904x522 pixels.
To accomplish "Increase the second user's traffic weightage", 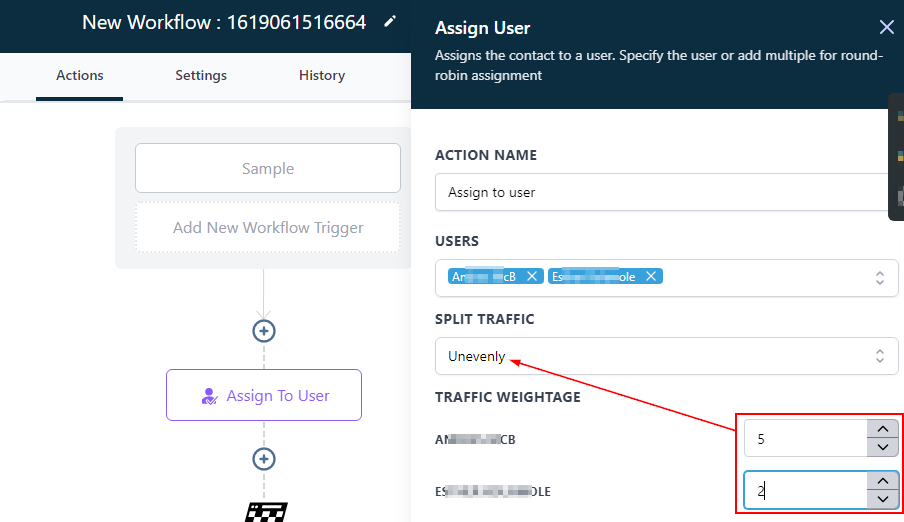I will (882, 481).
